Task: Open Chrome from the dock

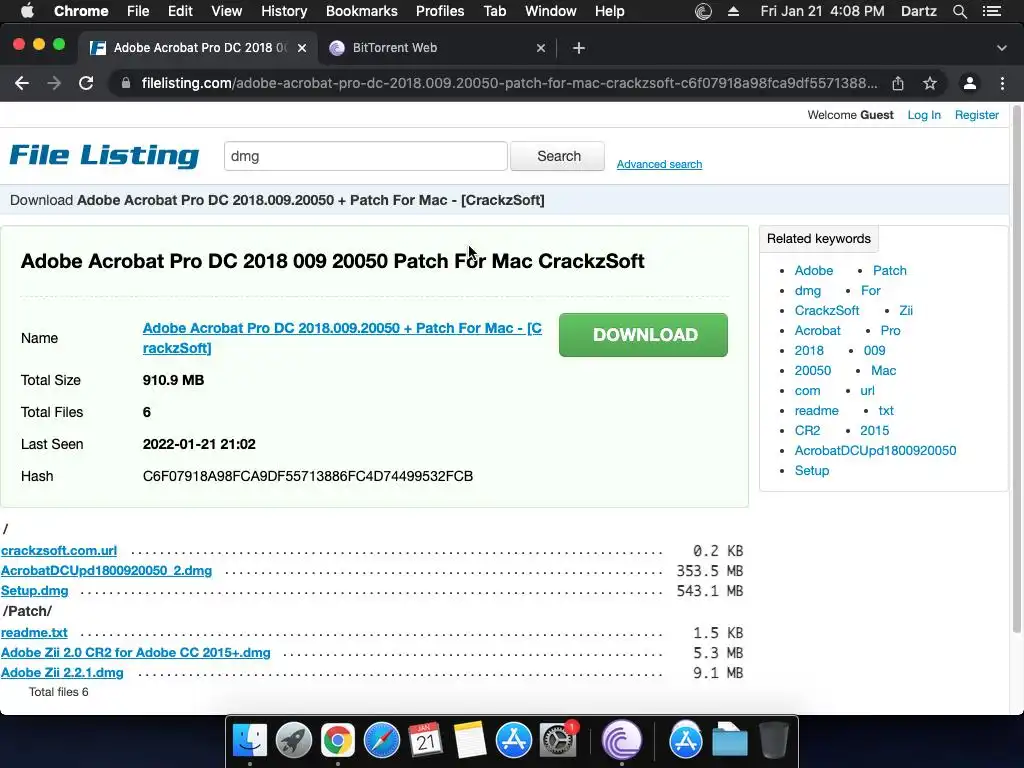Action: coord(338,741)
